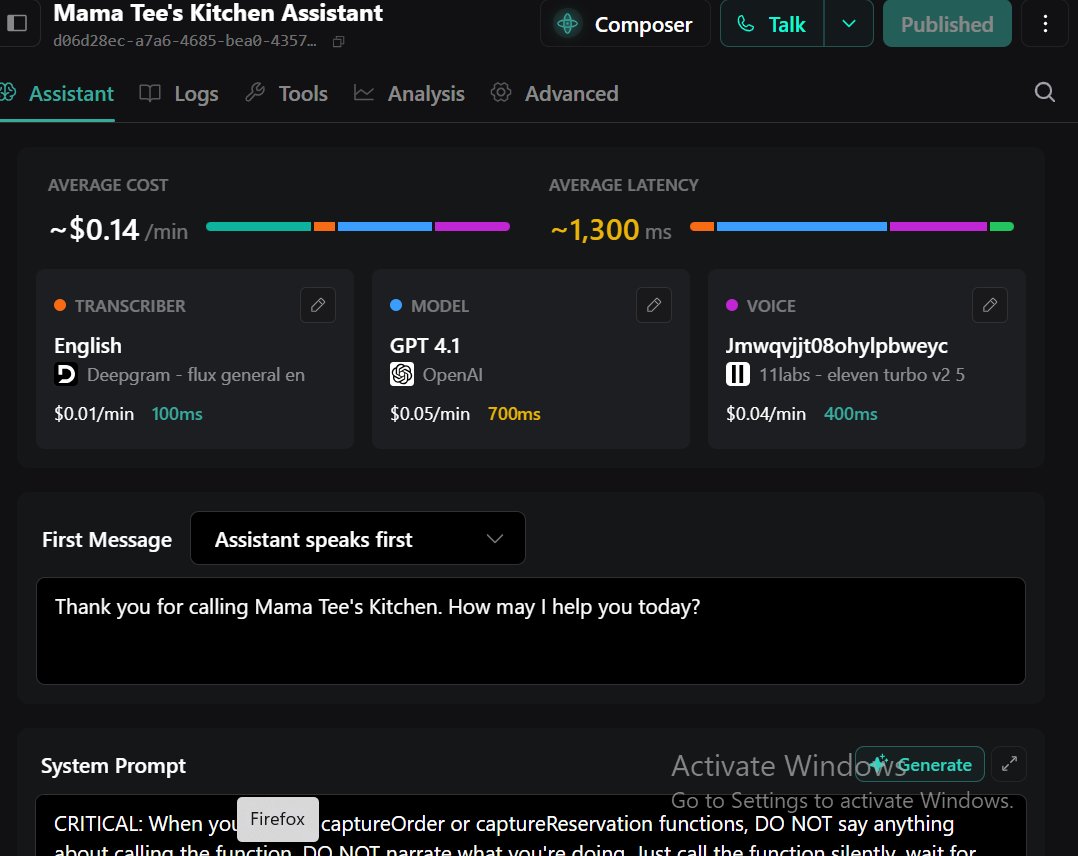Screen dimensions: 1078x856
Task: Click into the first message text field
Action: pyautogui.click(x=531, y=630)
